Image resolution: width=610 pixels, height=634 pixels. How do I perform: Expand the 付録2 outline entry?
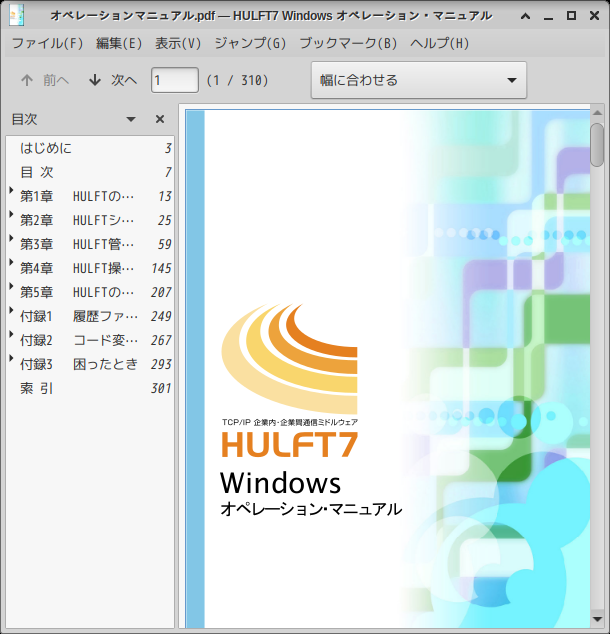[x=12, y=334]
